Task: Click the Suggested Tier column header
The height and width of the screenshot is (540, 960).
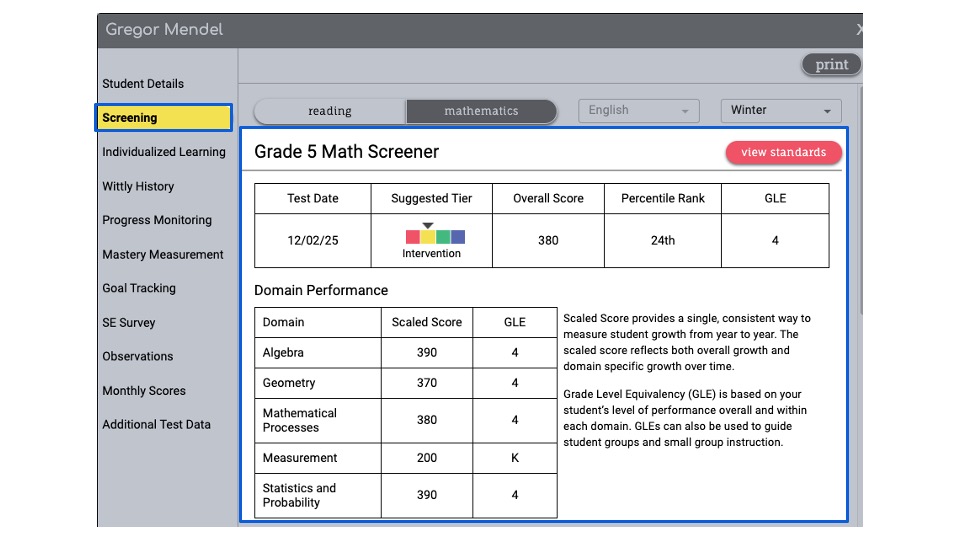Action: 432,198
